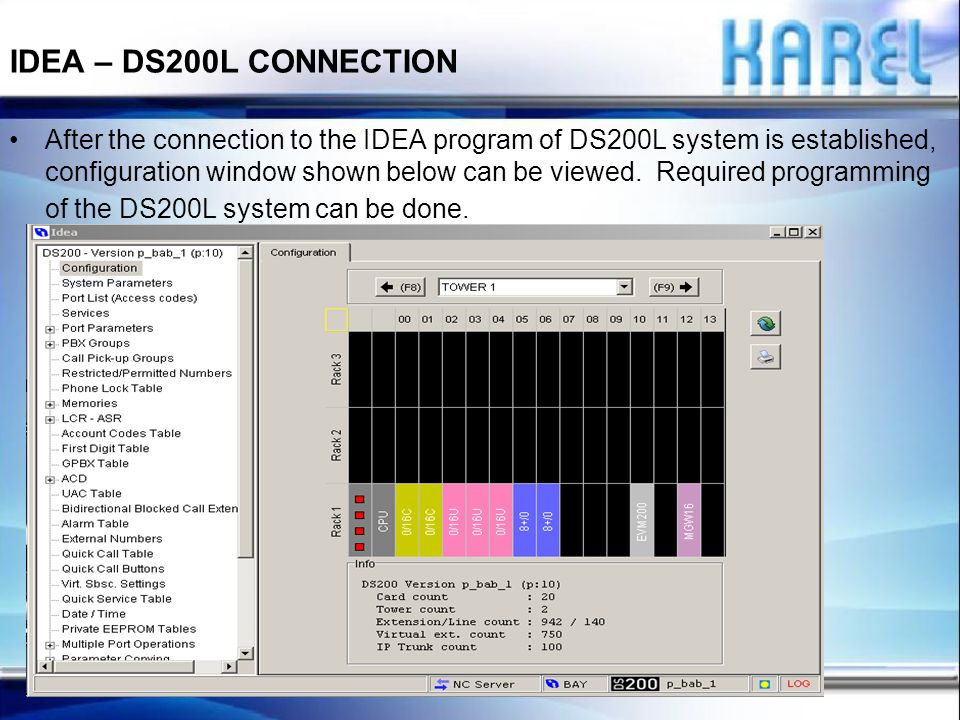Expand the Memories node
The height and width of the screenshot is (720, 960).
(50, 405)
